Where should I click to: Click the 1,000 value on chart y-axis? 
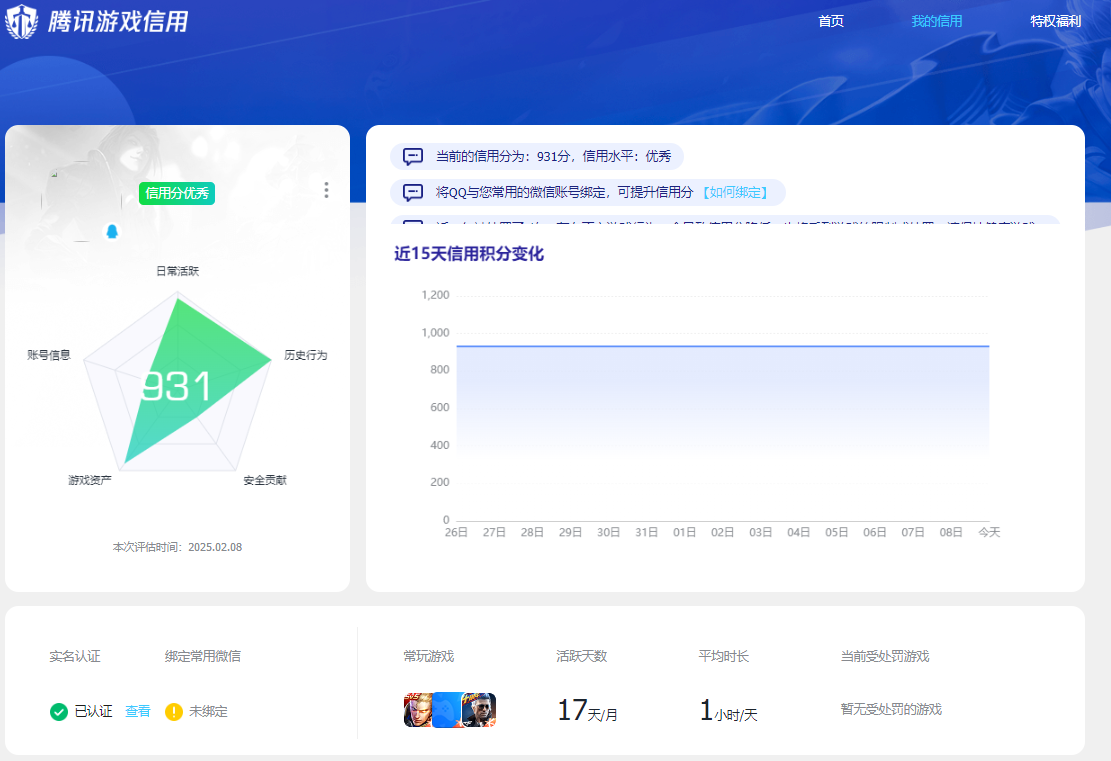436,333
